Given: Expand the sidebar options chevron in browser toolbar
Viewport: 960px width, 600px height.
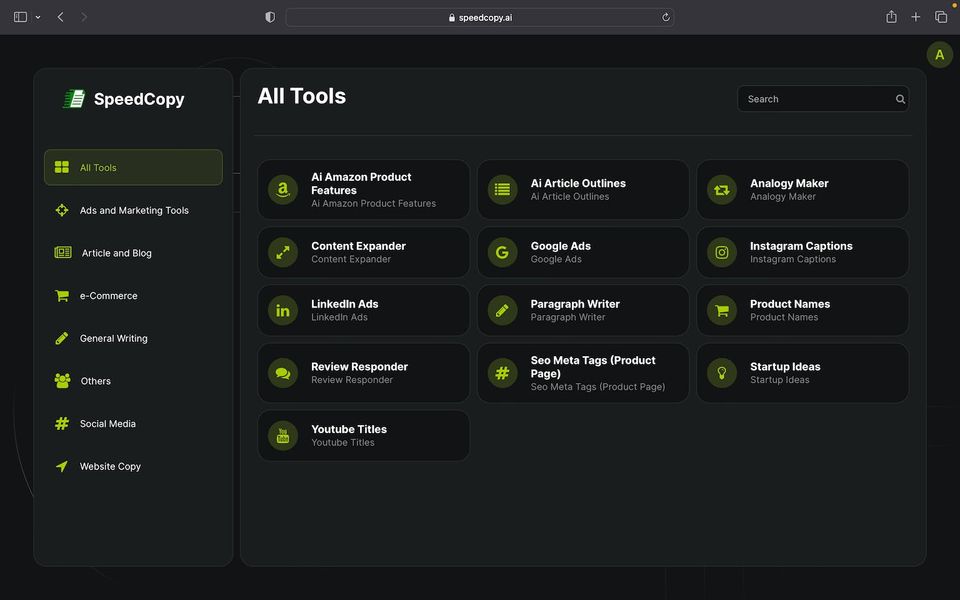Looking at the screenshot, I should (x=38, y=17).
